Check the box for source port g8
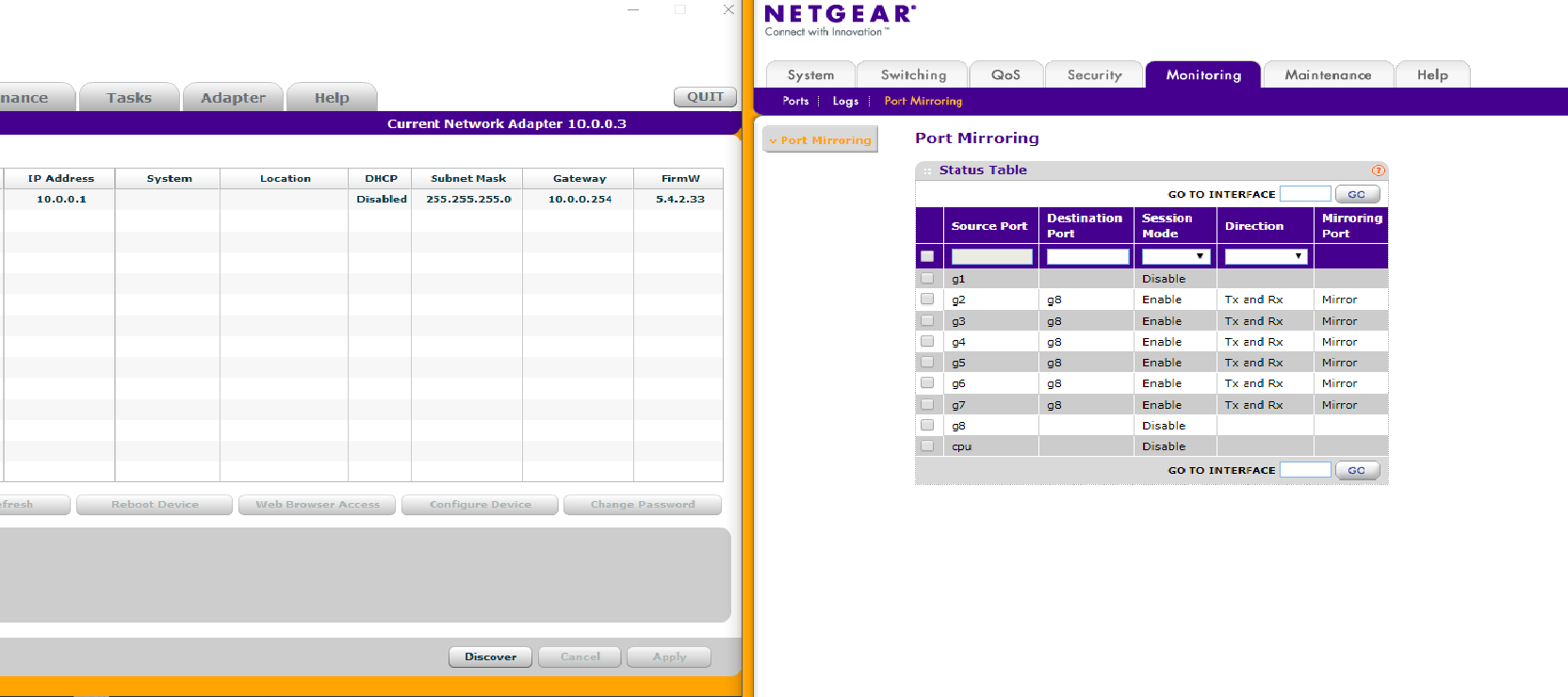 pyautogui.click(x=927, y=426)
